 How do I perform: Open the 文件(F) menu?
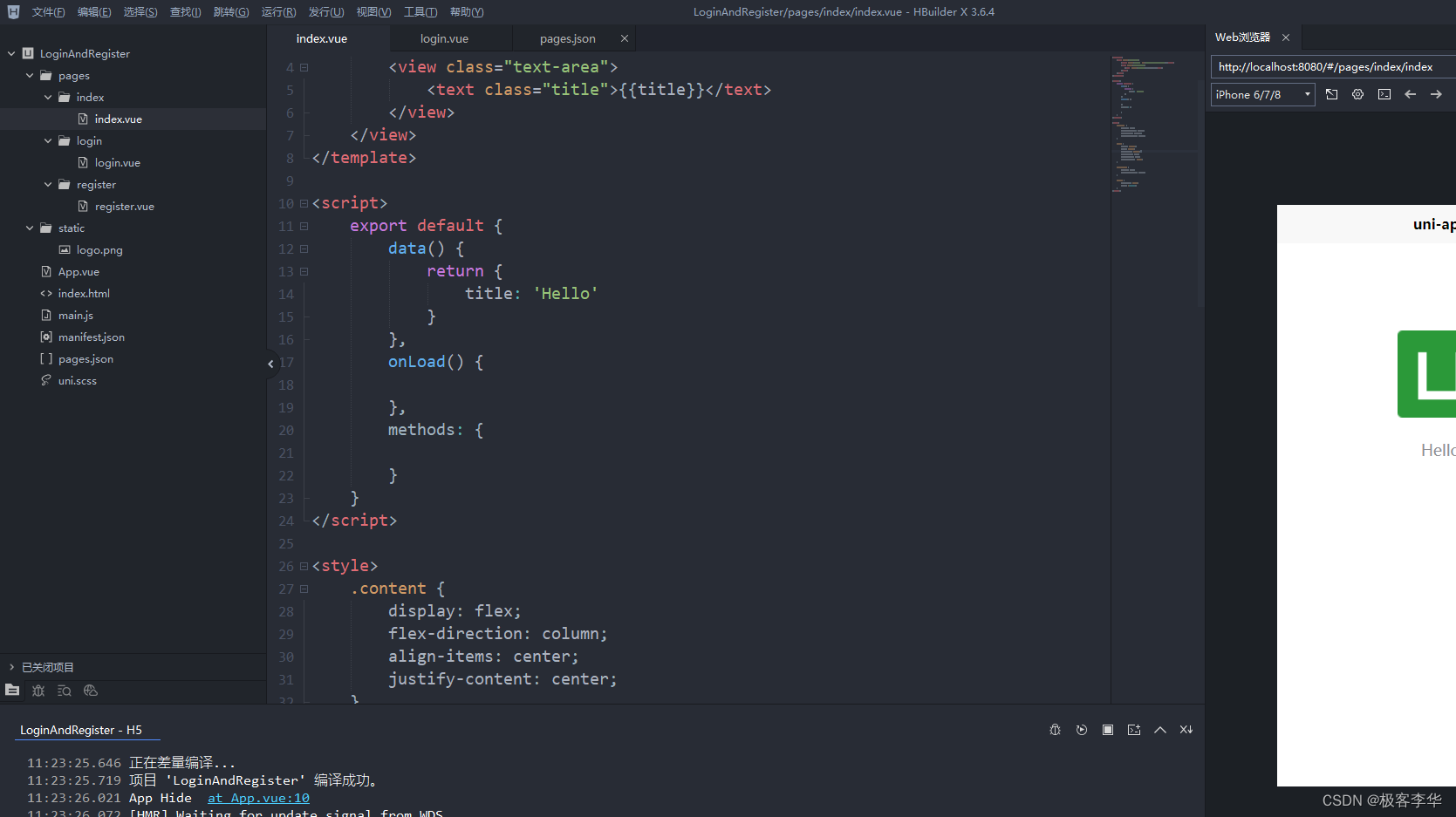click(48, 11)
